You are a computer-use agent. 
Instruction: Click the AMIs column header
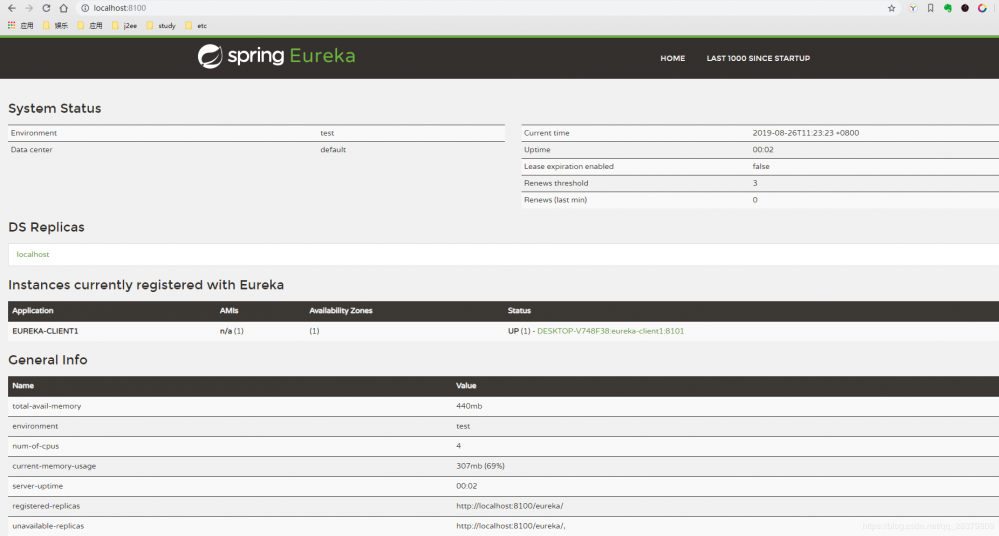(x=229, y=310)
